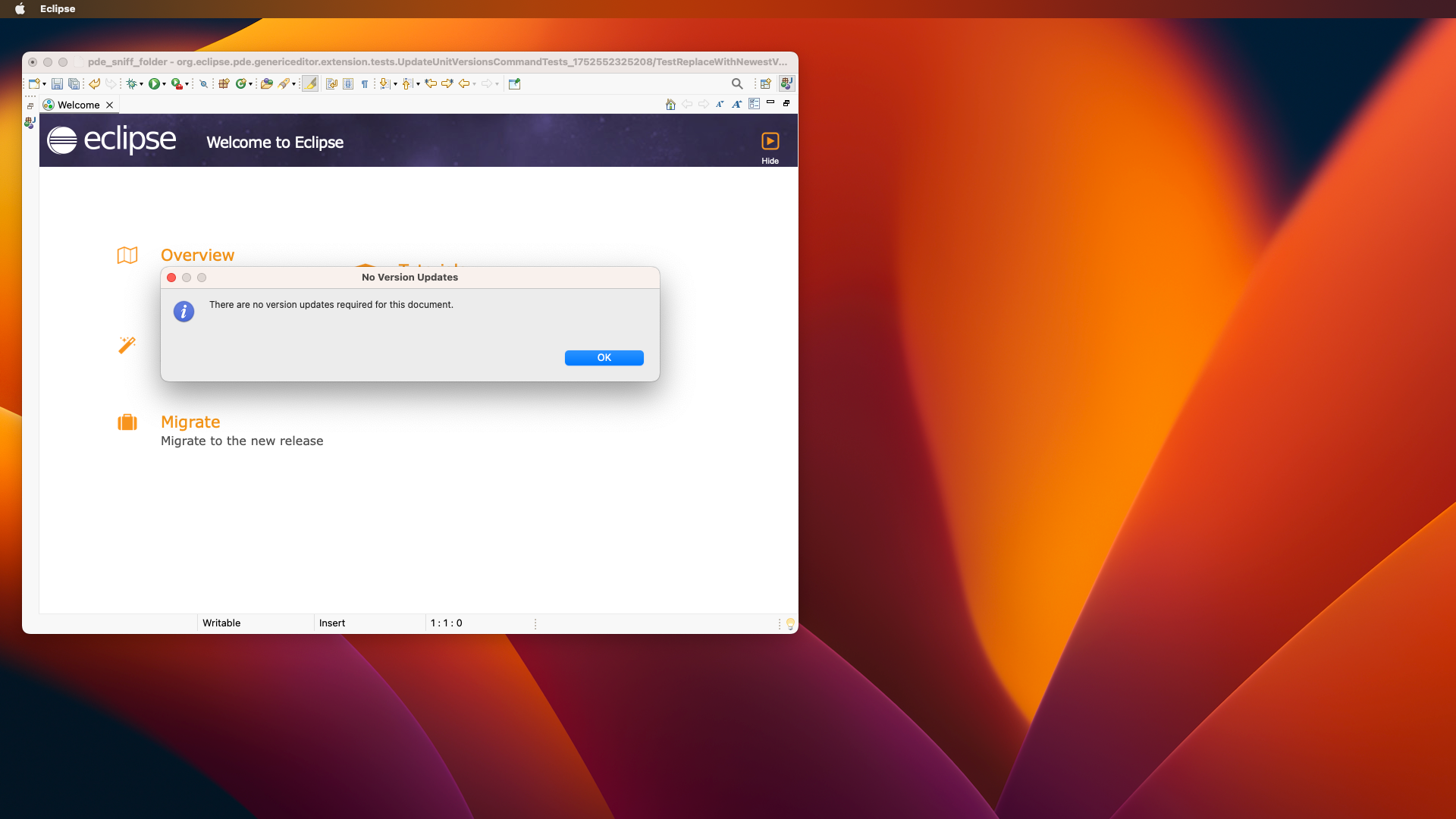
Task: Click the New Plug-in Project icon
Action: pyautogui.click(x=224, y=83)
